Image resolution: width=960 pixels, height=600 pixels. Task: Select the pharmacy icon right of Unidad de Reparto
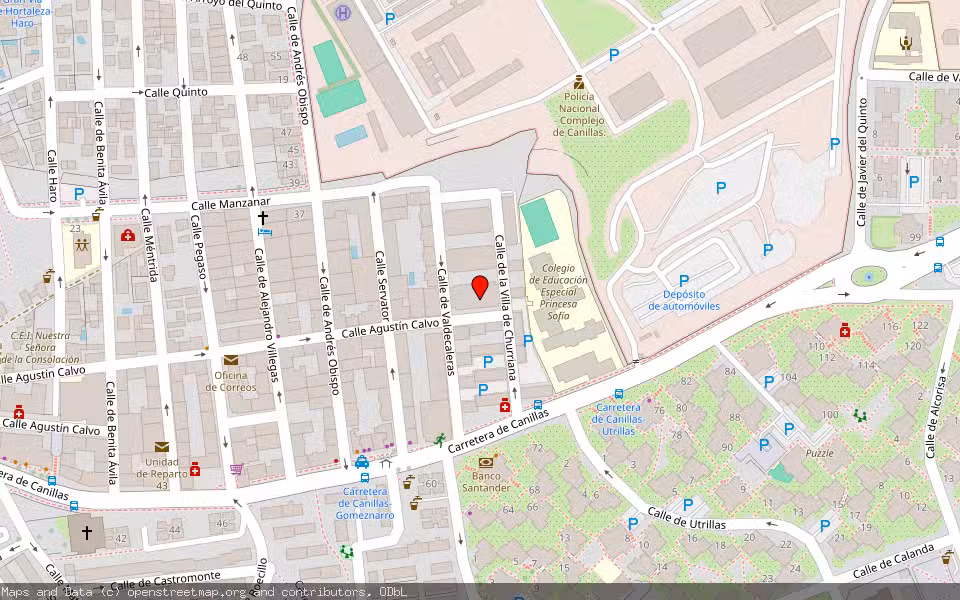(195, 470)
